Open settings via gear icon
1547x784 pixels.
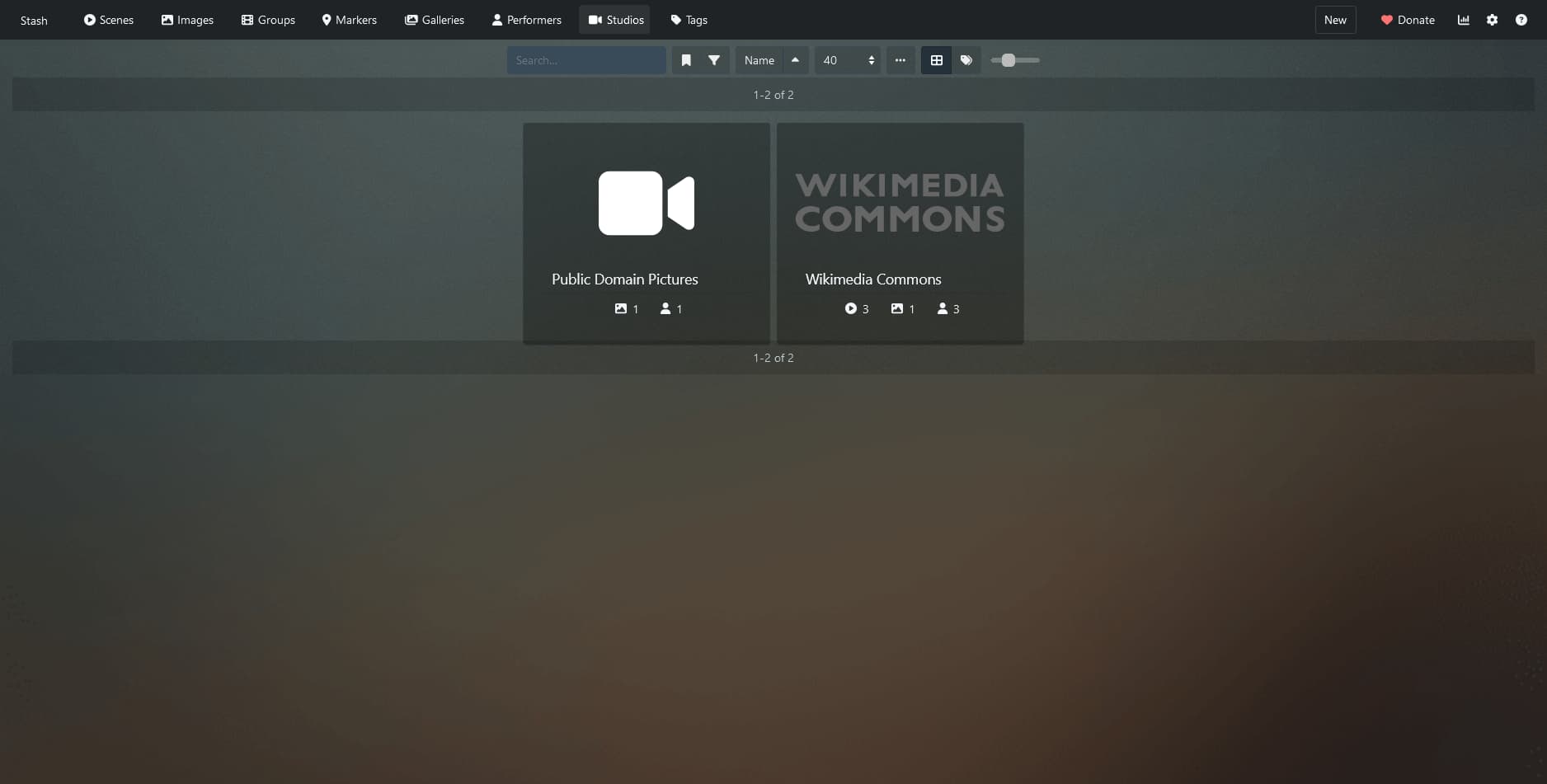pyautogui.click(x=1493, y=20)
